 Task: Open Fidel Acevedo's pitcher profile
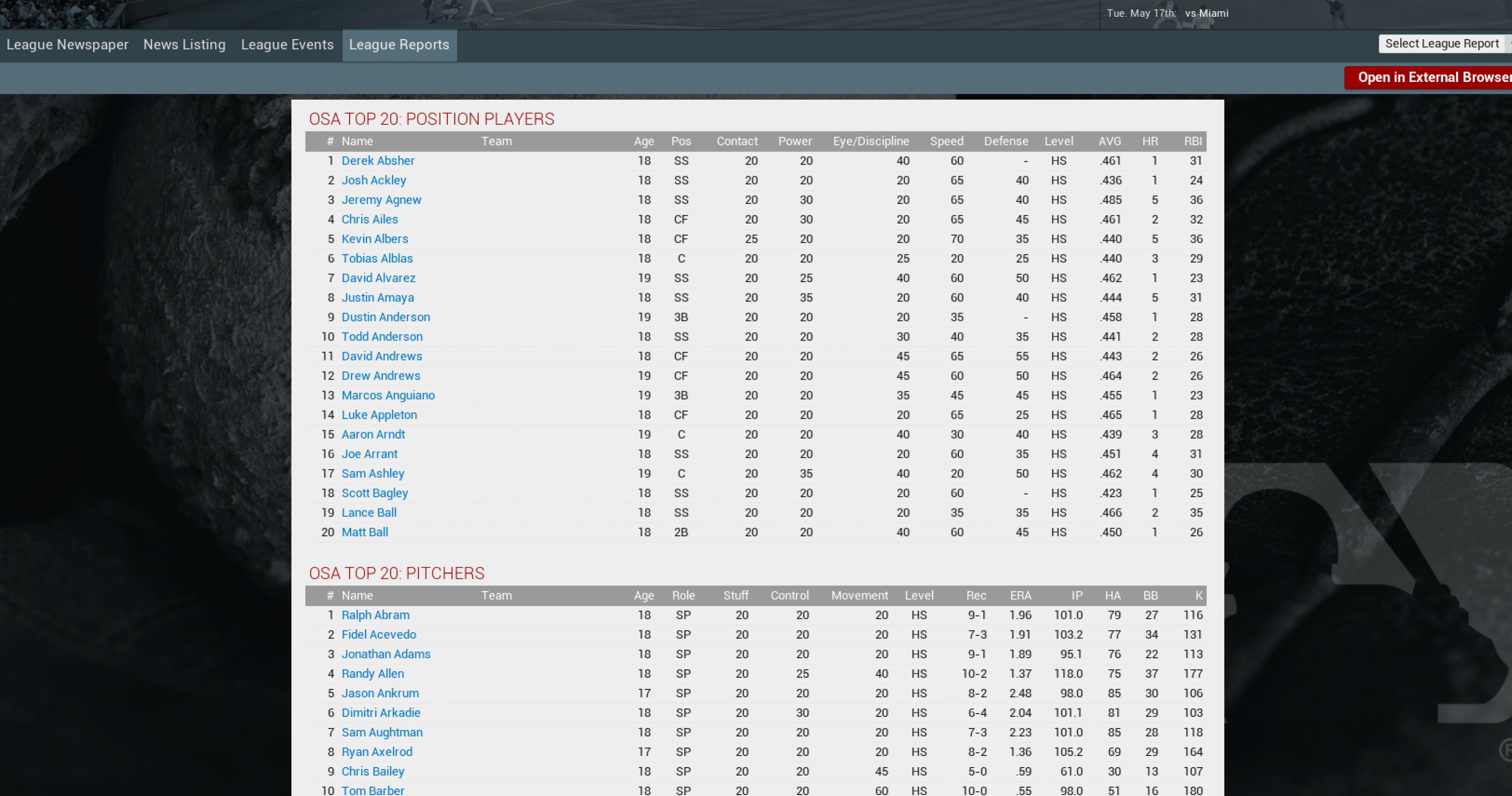tap(379, 634)
